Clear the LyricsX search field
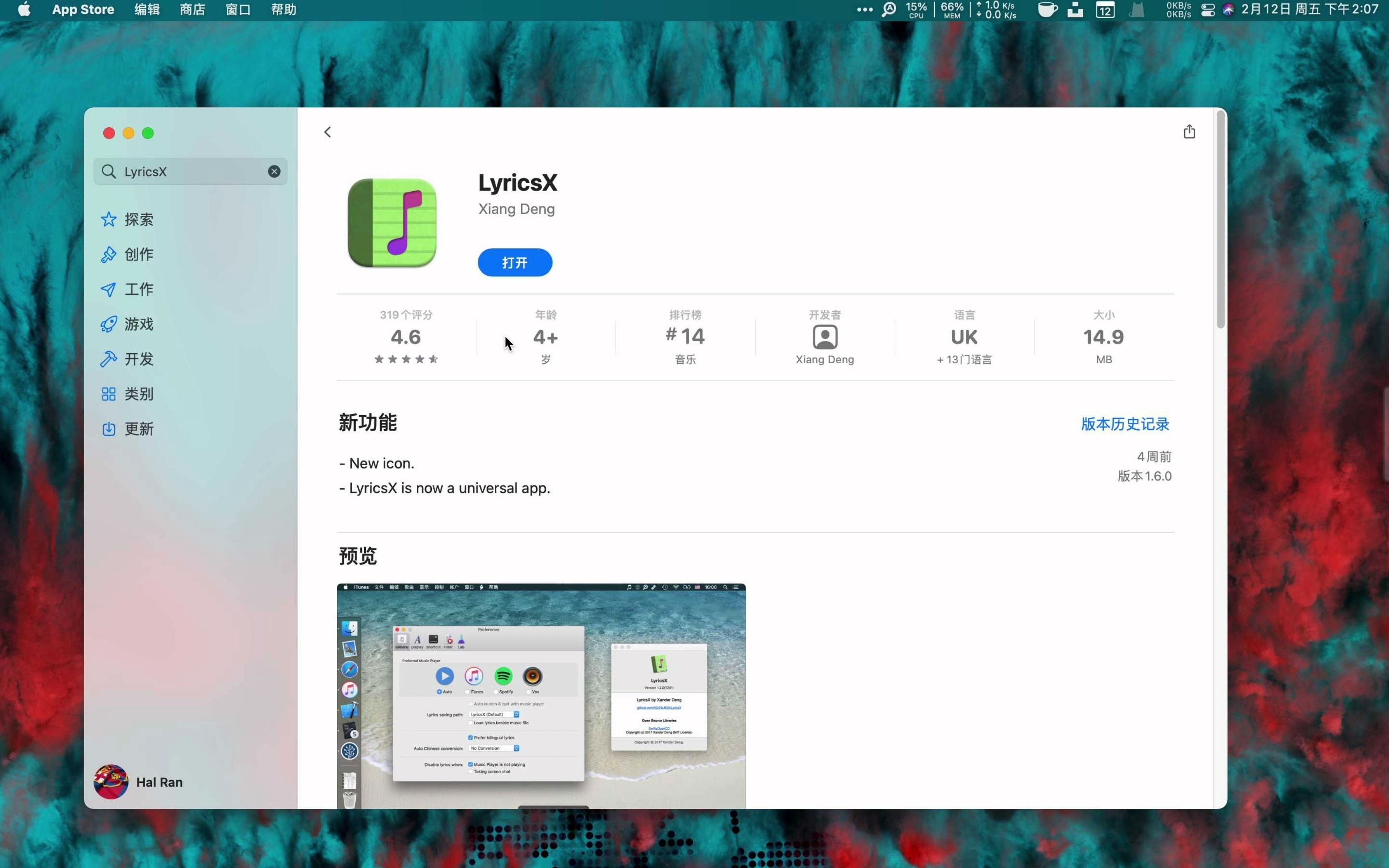 tap(275, 171)
